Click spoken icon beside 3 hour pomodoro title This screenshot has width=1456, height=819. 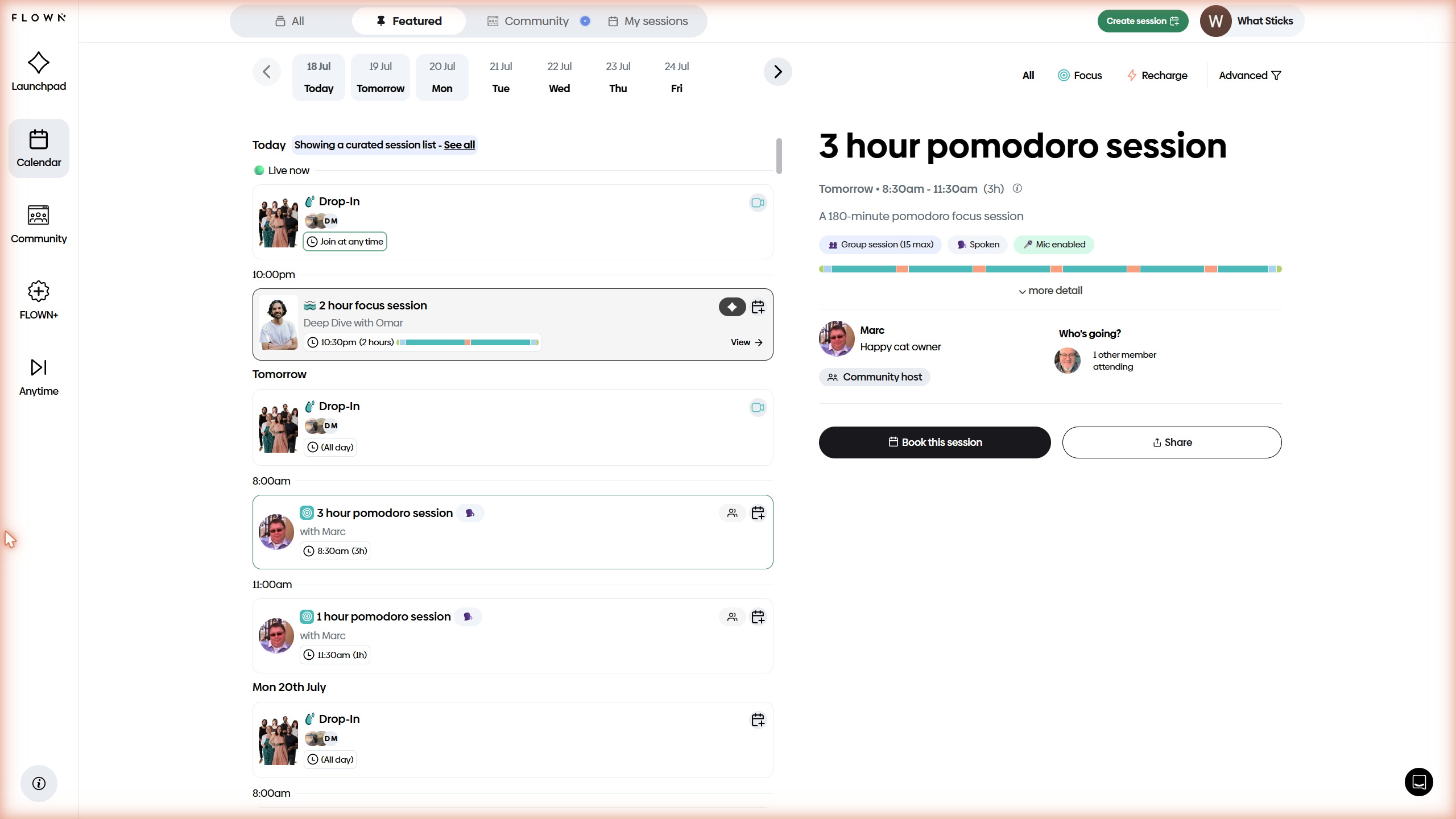coord(470,513)
